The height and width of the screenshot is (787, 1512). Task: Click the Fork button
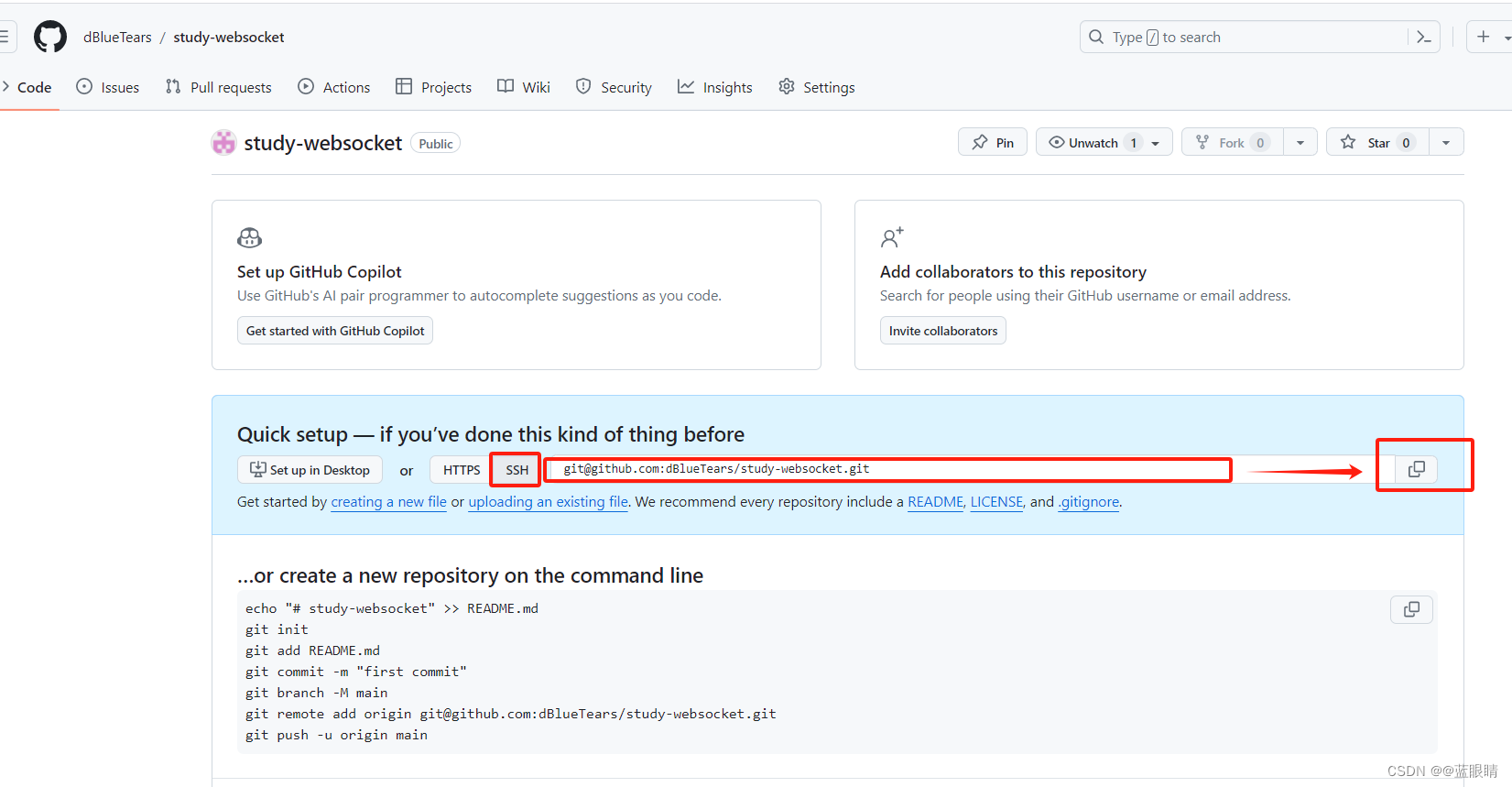(1233, 142)
